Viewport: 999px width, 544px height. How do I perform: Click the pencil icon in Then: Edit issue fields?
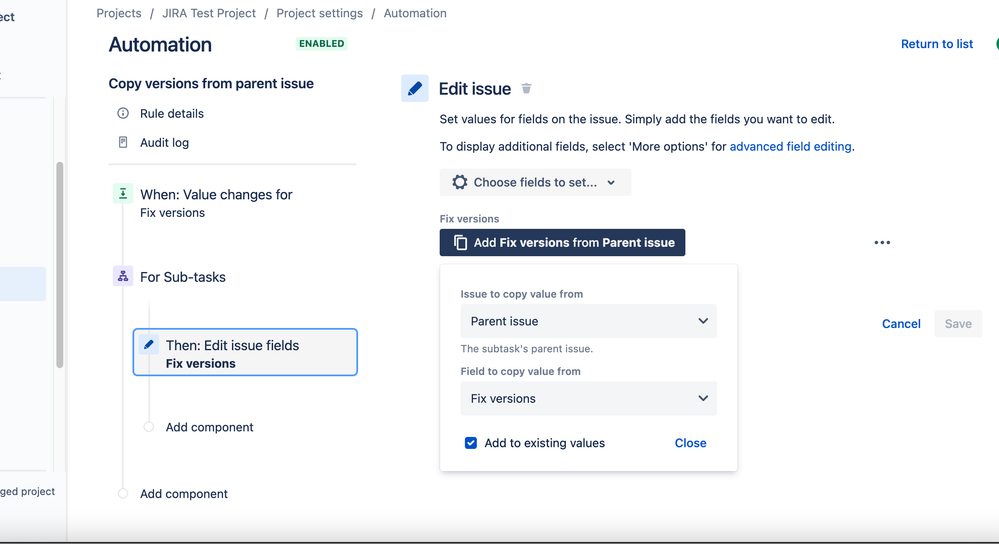click(148, 345)
